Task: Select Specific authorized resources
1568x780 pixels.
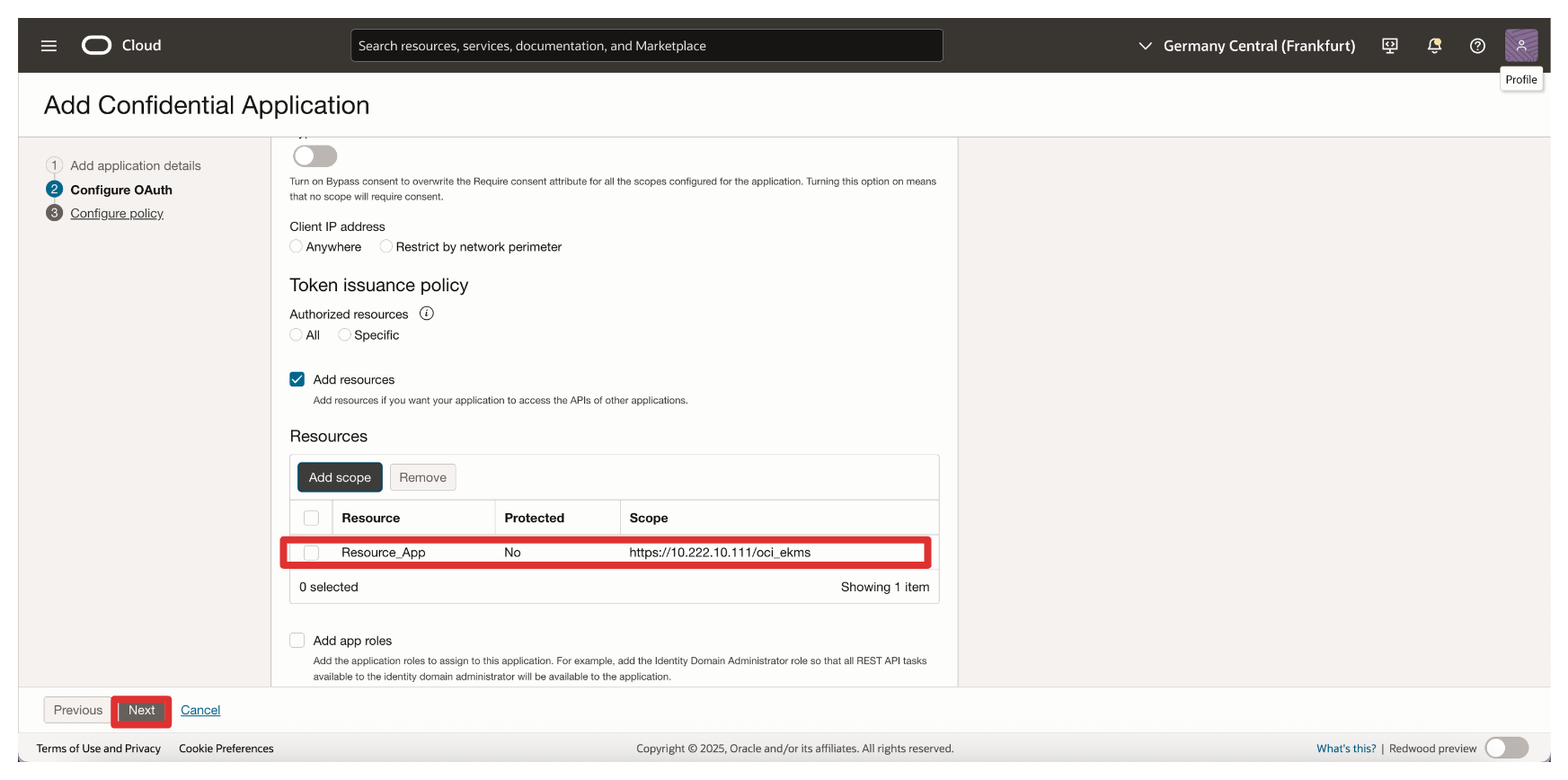Action: tap(345, 335)
